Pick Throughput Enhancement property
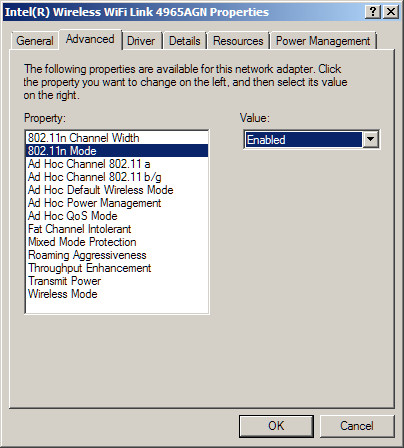 point(117,268)
